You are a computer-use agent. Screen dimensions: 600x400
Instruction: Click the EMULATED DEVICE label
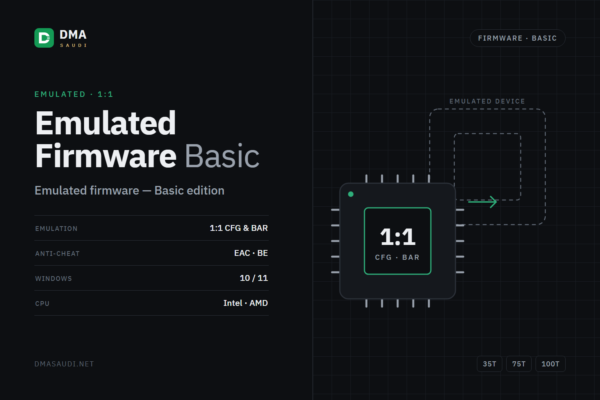(487, 101)
